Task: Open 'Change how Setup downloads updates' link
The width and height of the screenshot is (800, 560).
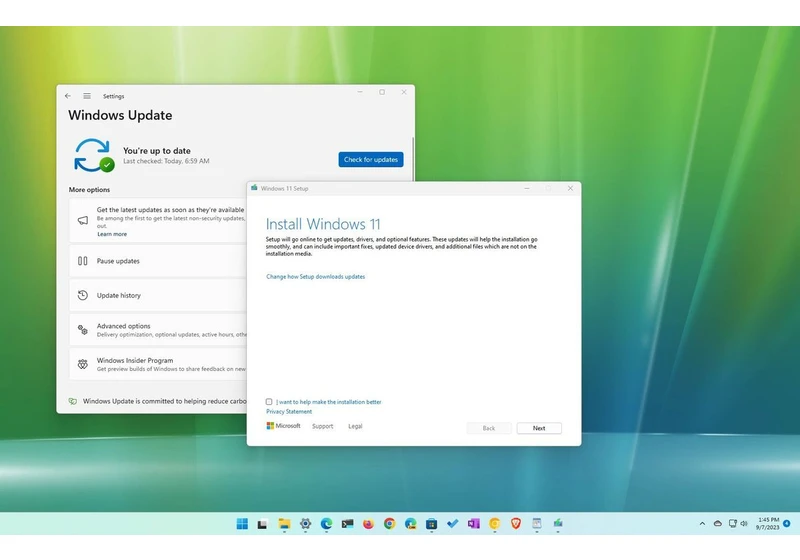Action: 316,277
